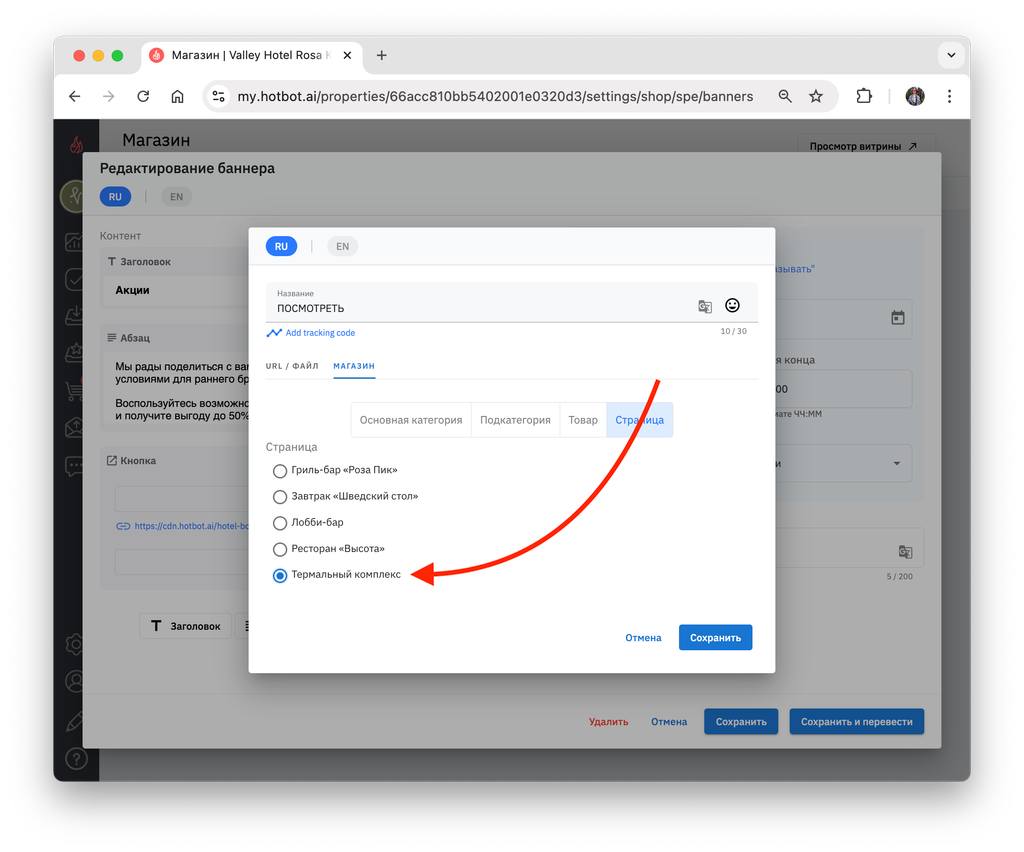This screenshot has width=1024, height=852.
Task: Click the Акции heading text
Action: point(133,291)
